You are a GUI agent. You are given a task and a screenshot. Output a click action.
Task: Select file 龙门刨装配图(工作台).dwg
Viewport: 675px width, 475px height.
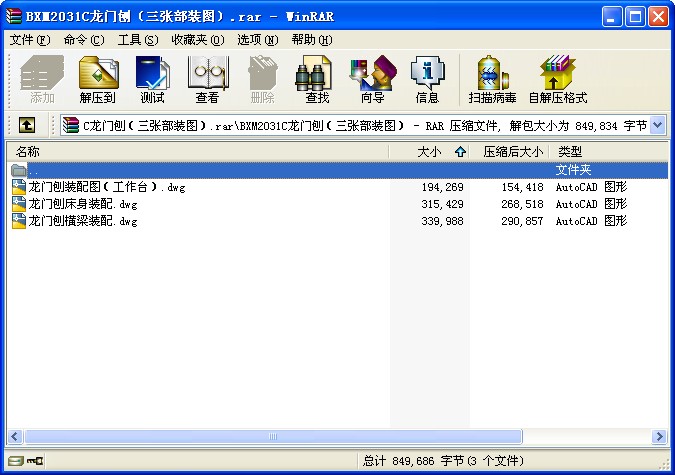(x=107, y=187)
